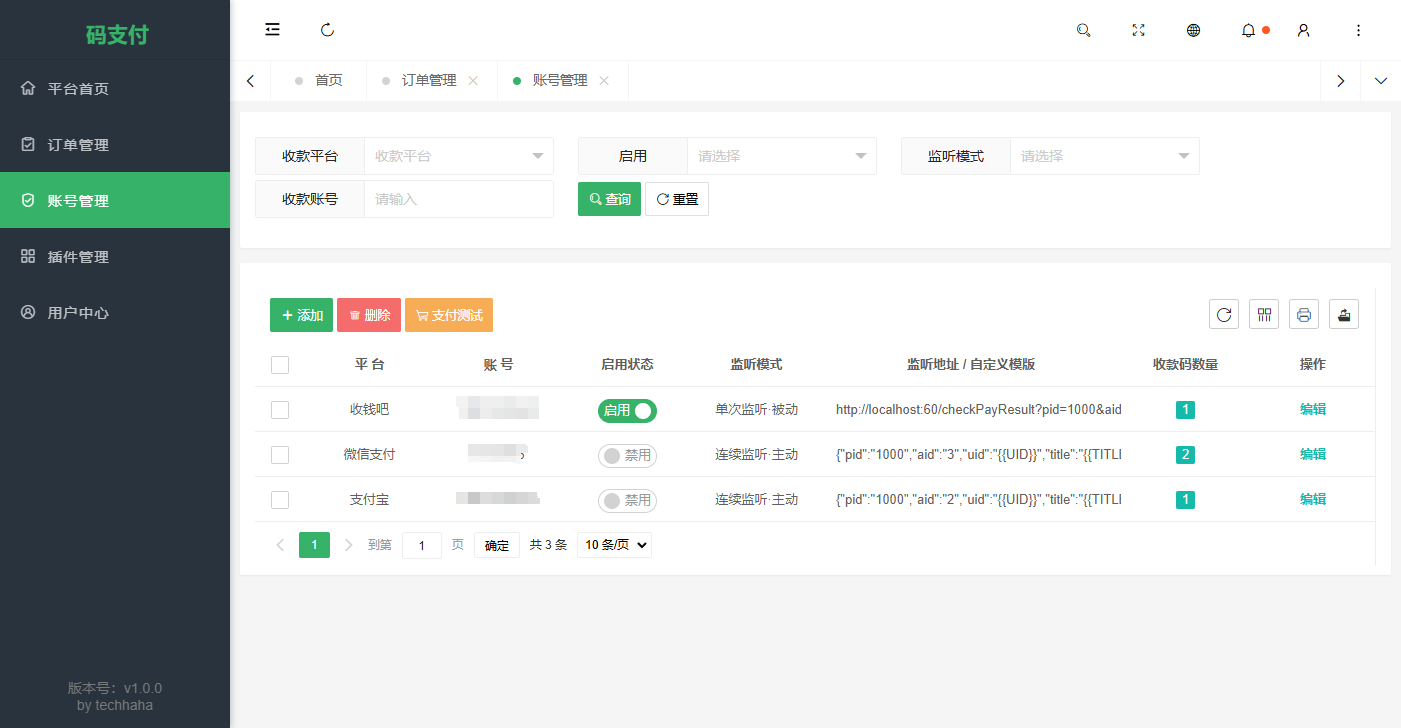Click 编辑 on the 支付宝 row
1401x728 pixels.
[1312, 498]
